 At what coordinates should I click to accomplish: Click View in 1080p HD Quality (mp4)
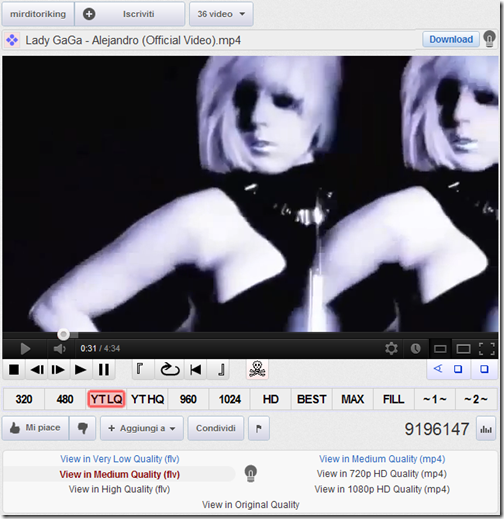click(x=382, y=489)
